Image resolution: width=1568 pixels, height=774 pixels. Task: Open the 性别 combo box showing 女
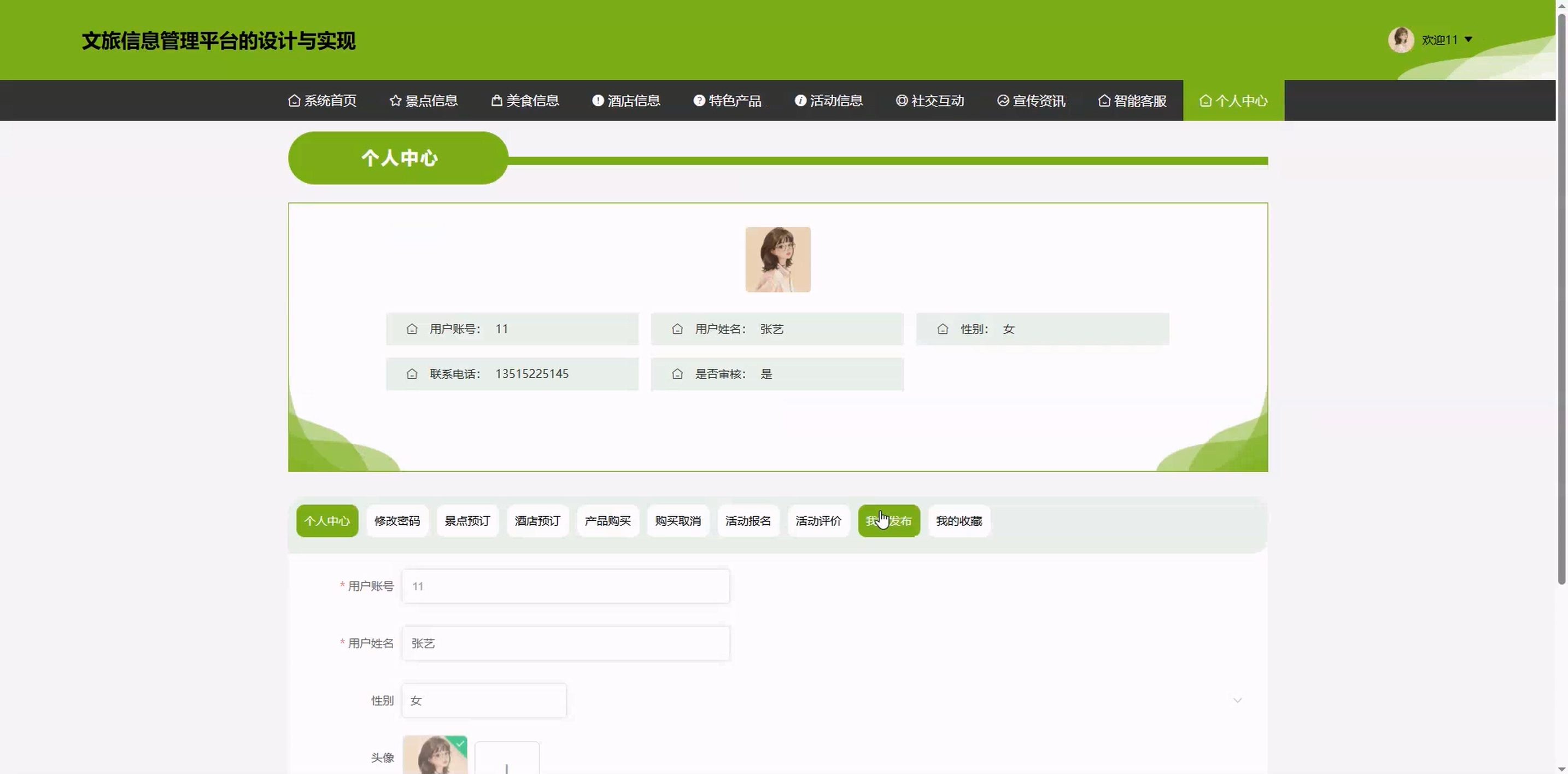click(484, 700)
